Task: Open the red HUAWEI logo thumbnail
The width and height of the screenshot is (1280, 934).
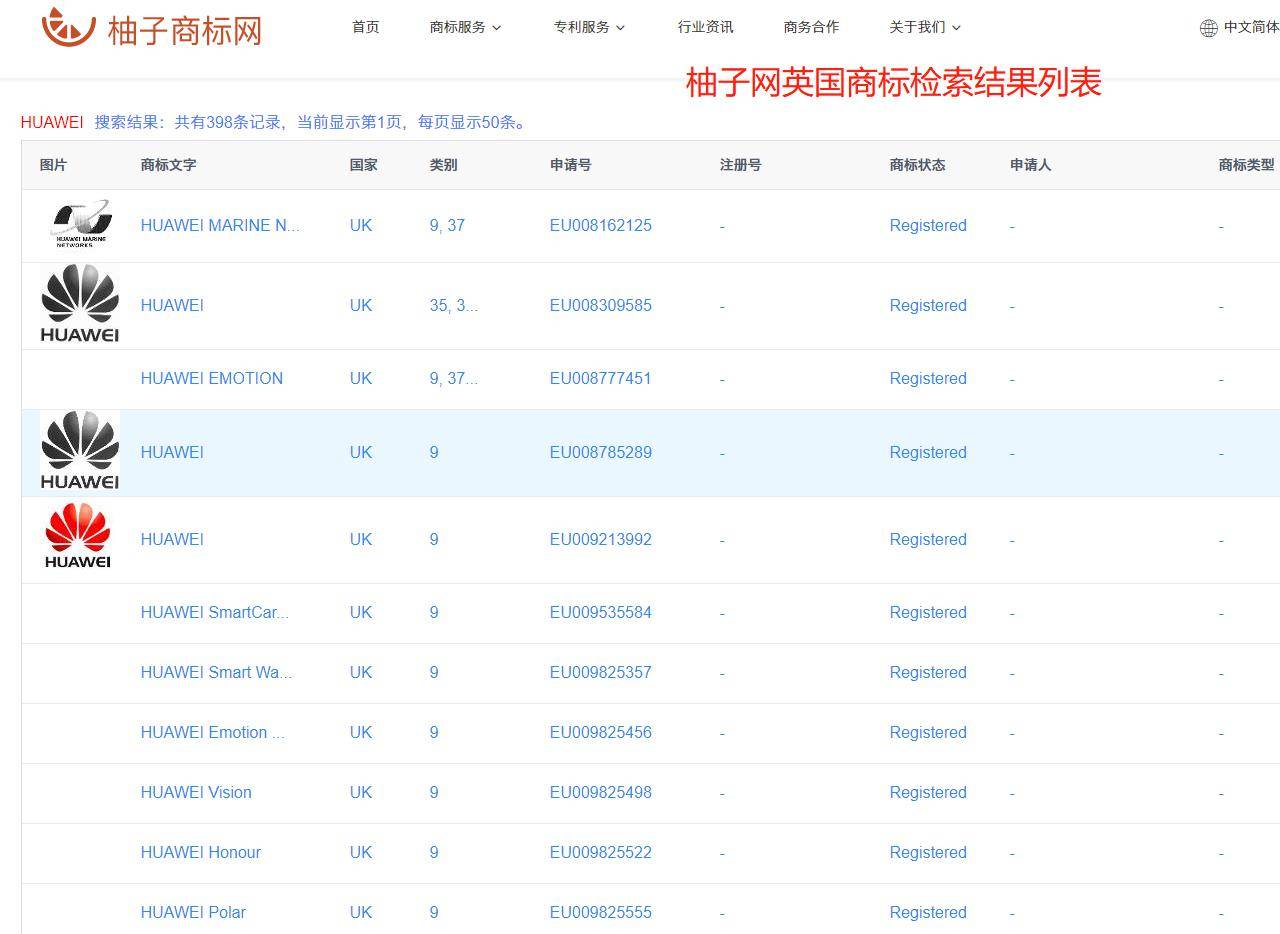Action: pos(78,535)
